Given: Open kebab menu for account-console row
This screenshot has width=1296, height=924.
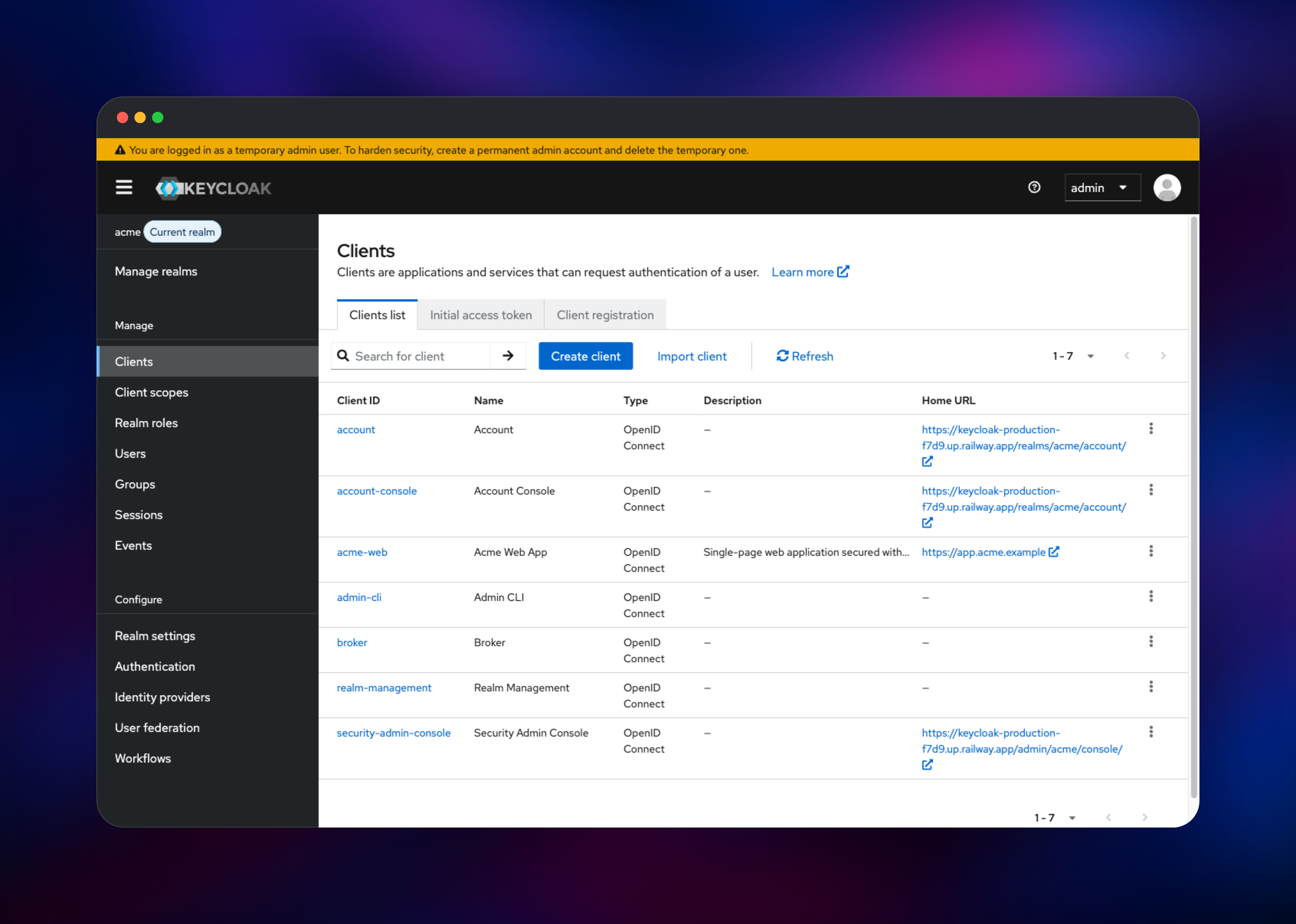Looking at the screenshot, I should [1150, 489].
